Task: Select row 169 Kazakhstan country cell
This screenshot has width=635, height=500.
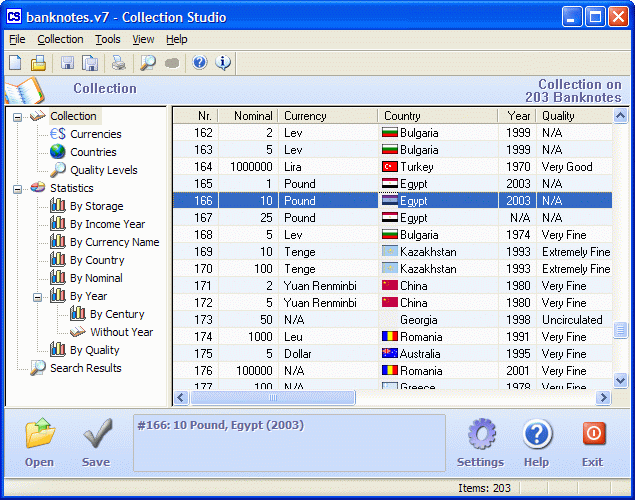Action: 438,251
